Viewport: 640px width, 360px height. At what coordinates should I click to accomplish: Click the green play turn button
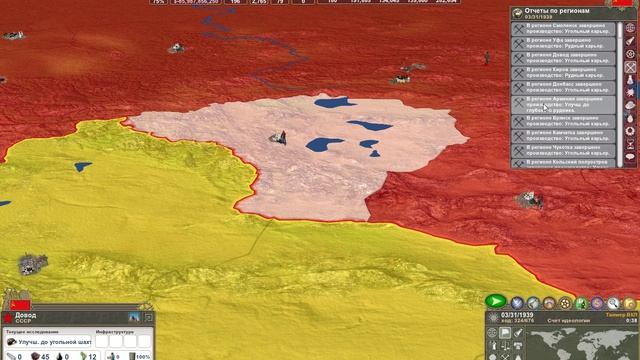[496, 301]
